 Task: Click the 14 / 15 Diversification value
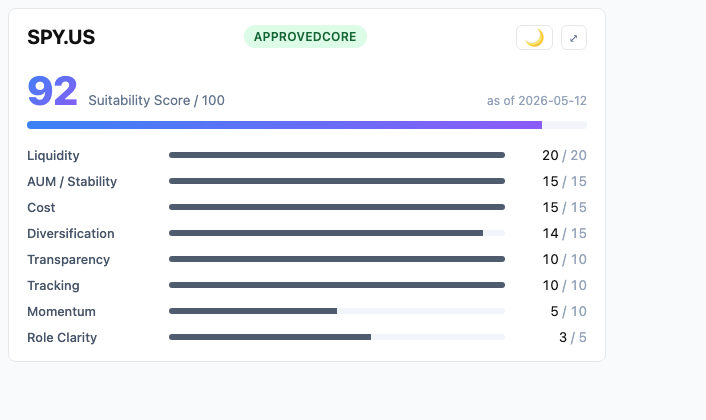tap(565, 233)
